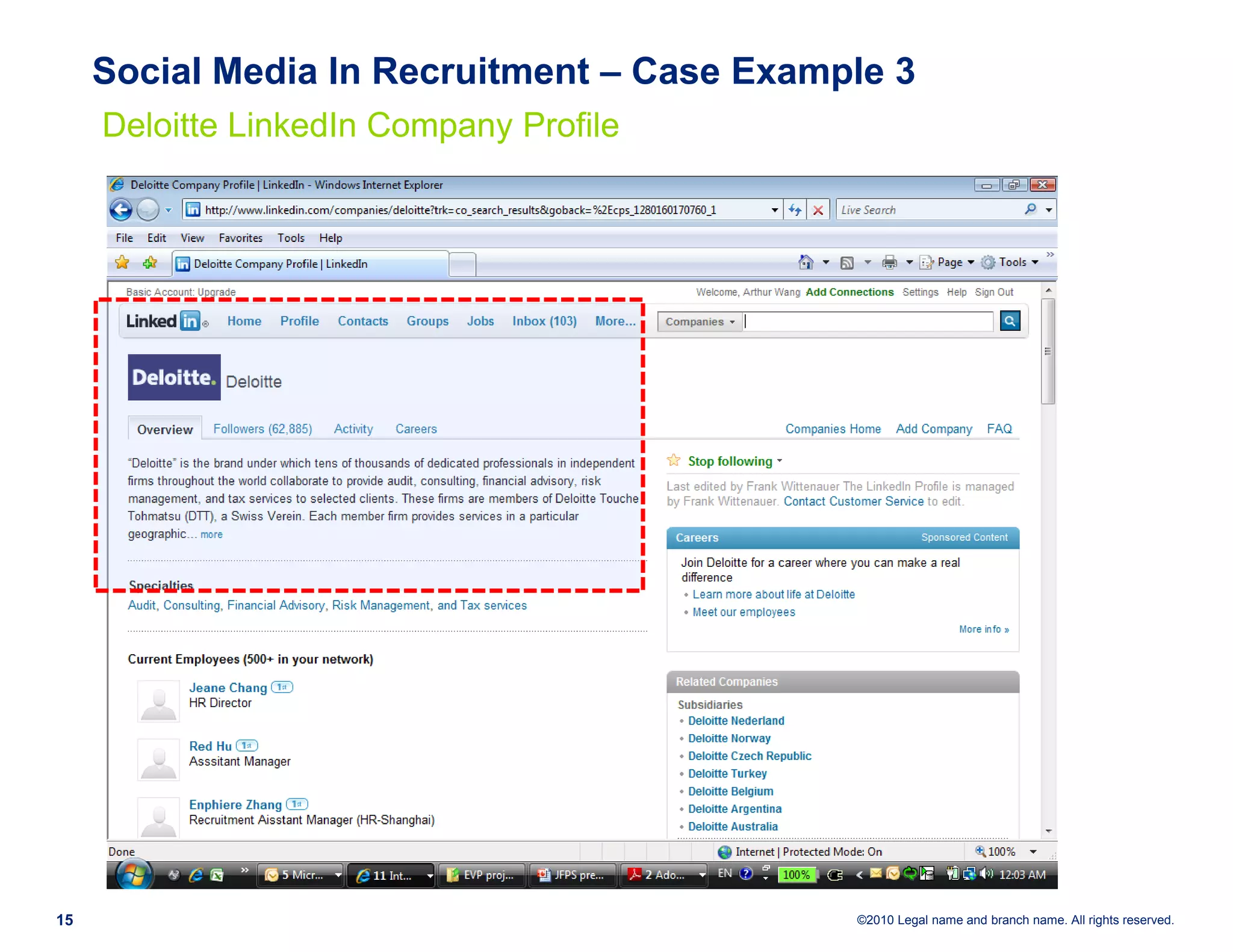Screen dimensions: 1233x952
Task: Click the Print icon in command bar
Action: click(x=889, y=262)
